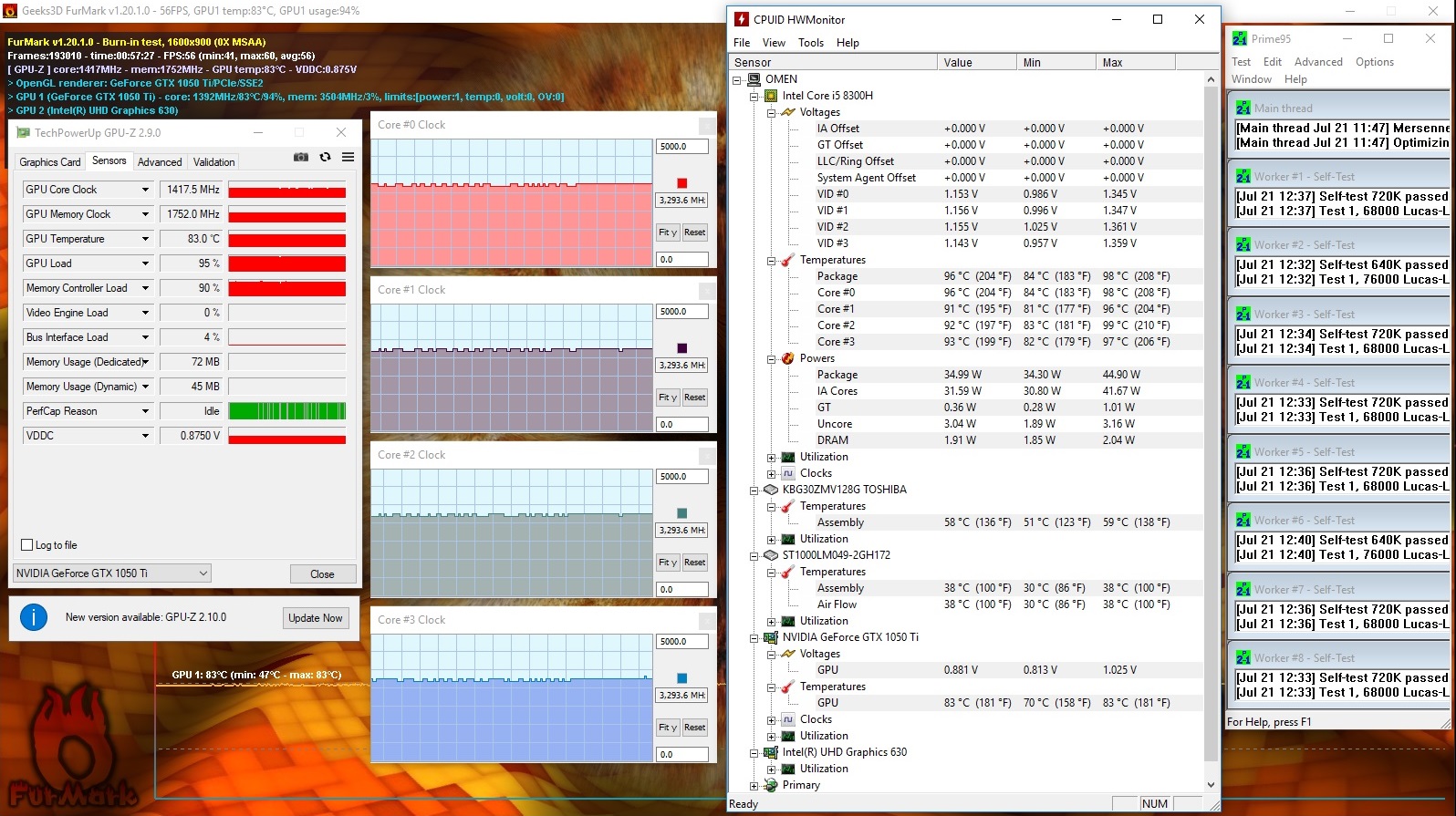Toggle Fit y on Core #3 Clock graph
This screenshot has height=816, width=1456.
[668, 728]
